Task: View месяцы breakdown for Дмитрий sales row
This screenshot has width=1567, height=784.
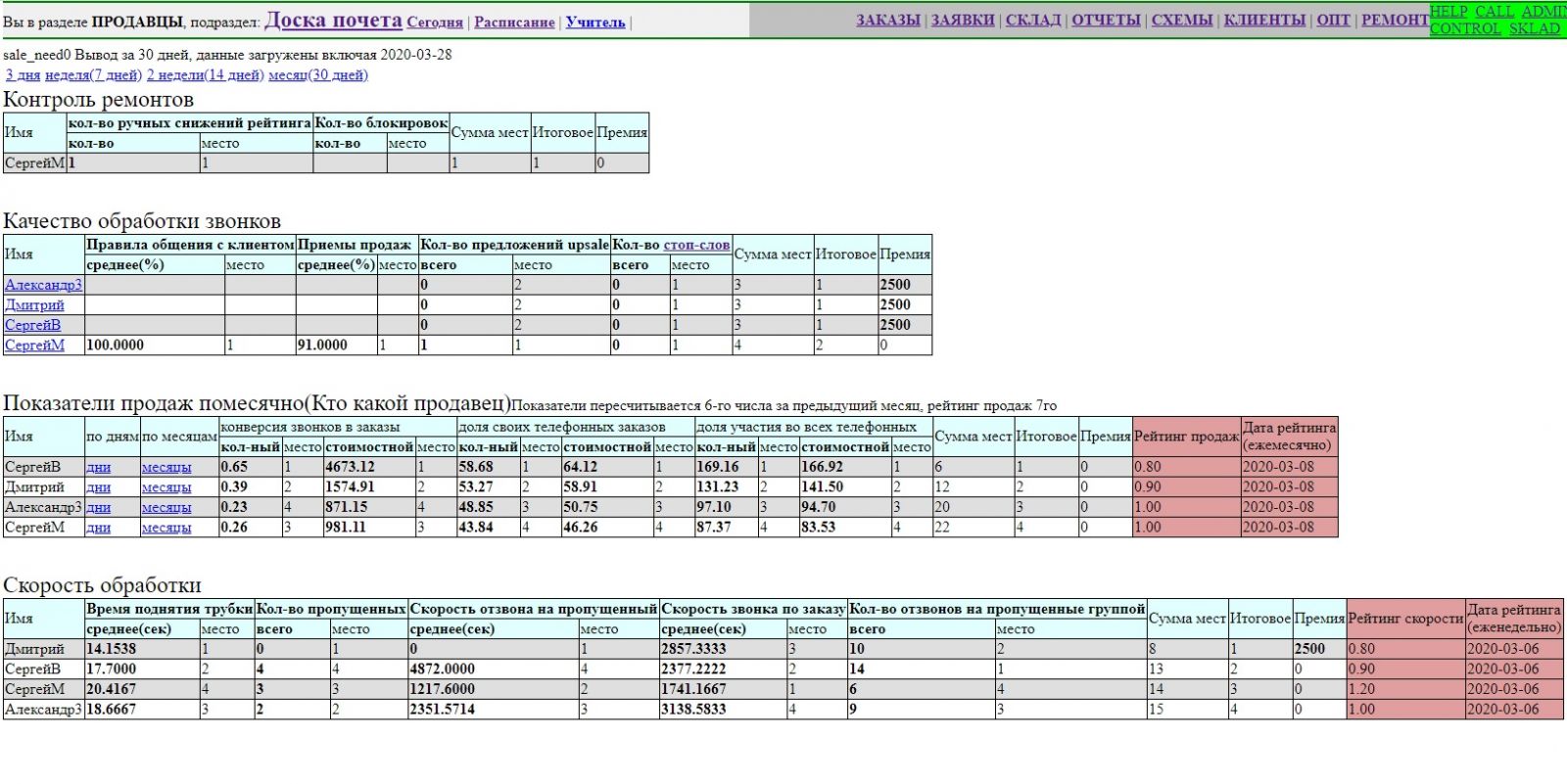Action: coord(166,487)
